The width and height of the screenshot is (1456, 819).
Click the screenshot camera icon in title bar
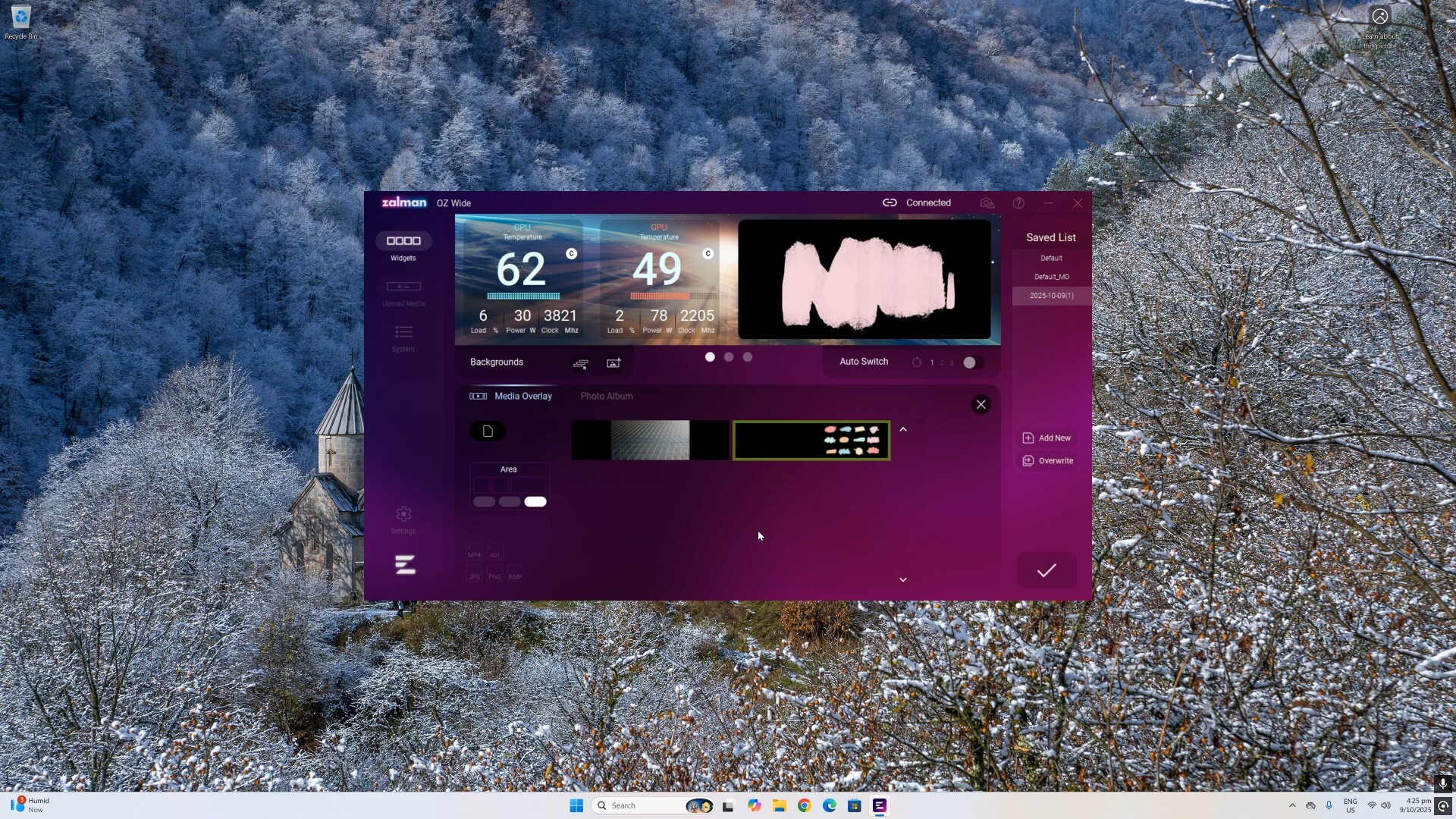(x=987, y=203)
